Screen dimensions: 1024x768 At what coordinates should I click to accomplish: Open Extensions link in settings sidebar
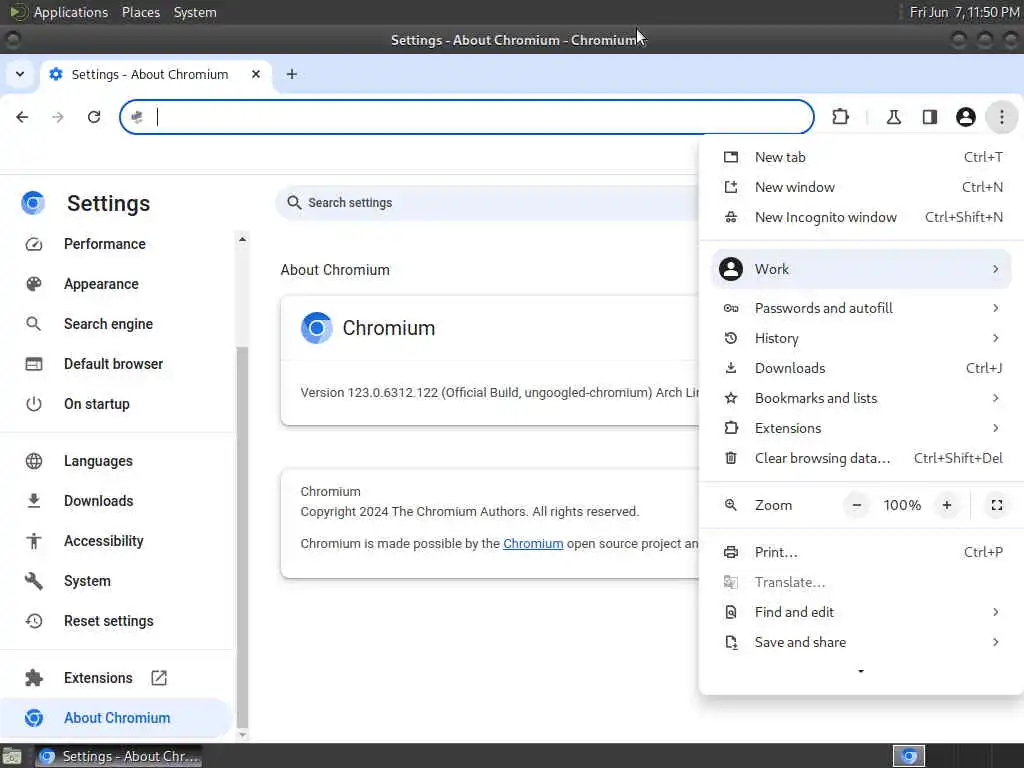(98, 677)
